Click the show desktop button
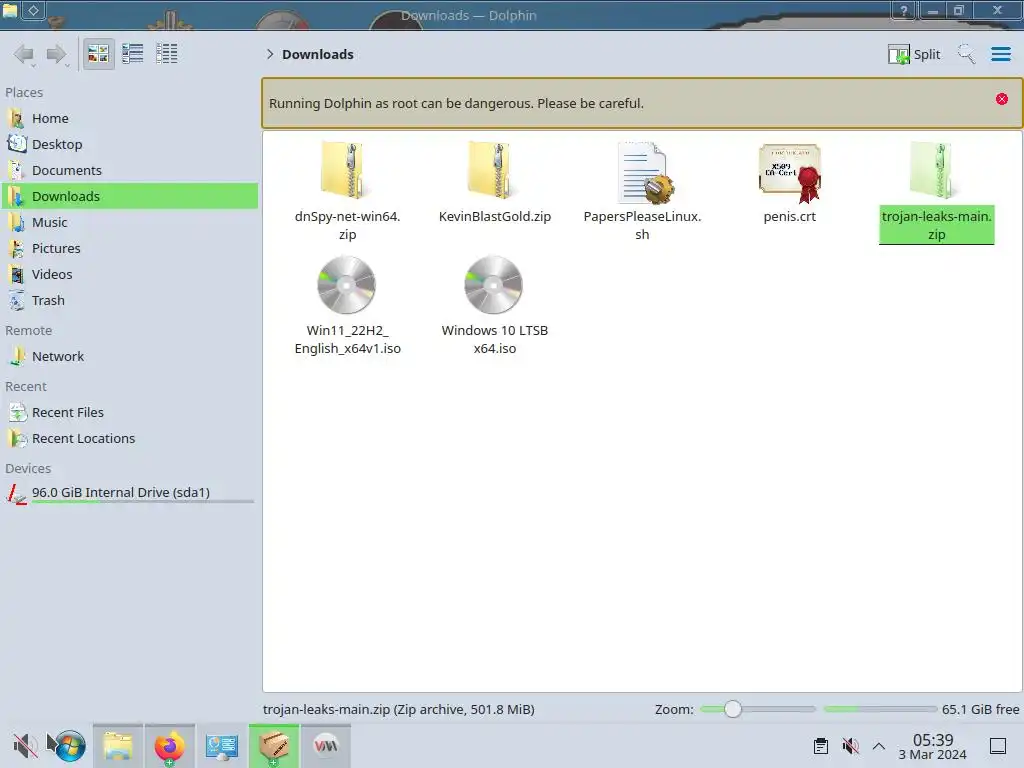Viewport: 1024px width, 768px height. [998, 746]
